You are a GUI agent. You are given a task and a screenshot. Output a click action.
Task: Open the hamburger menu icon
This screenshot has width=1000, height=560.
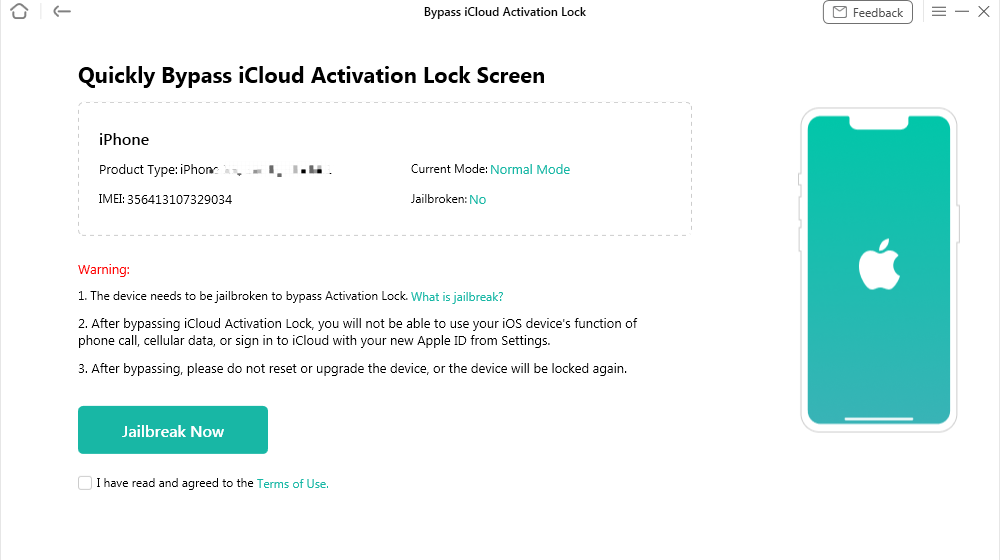point(939,11)
